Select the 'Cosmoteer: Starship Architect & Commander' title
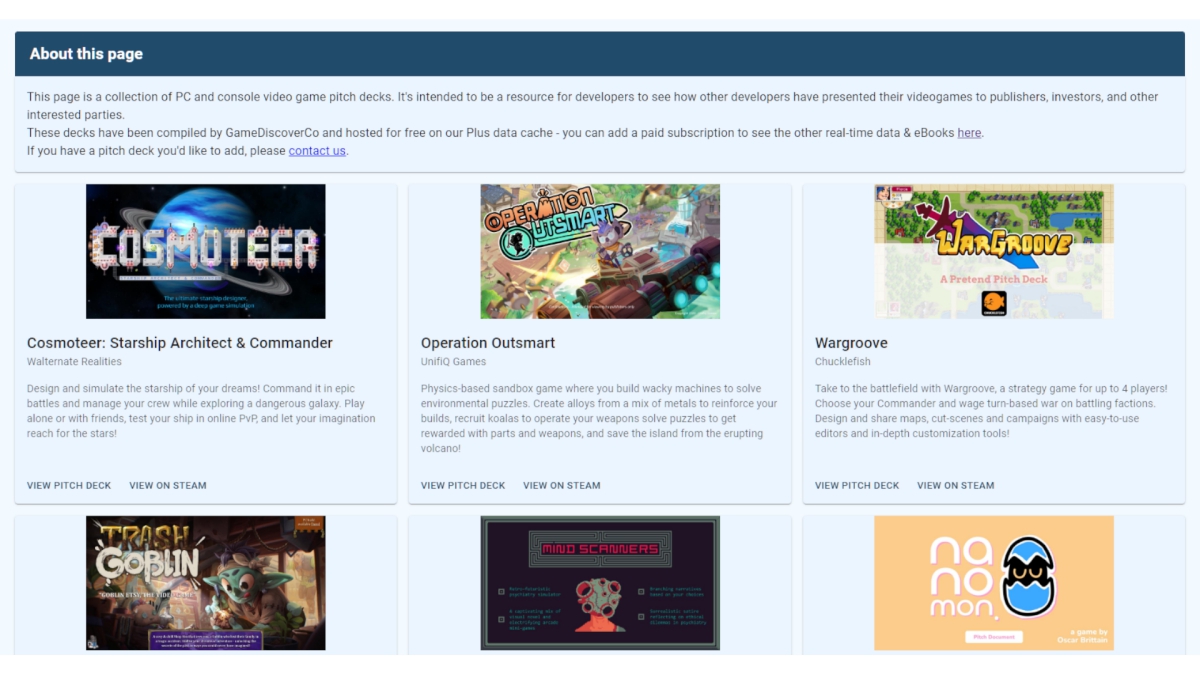 point(180,343)
